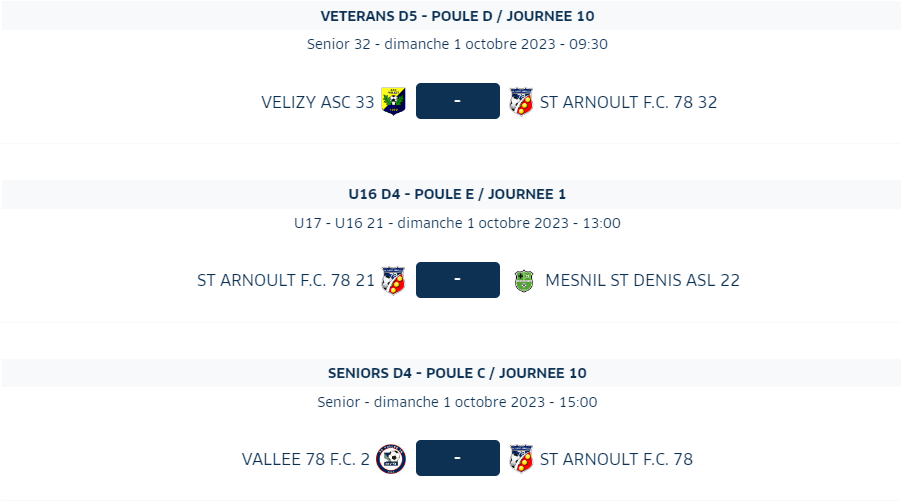Screen dimensions: 901x501
Task: Click St Arnoult crest in Veterans match
Action: click(x=521, y=102)
